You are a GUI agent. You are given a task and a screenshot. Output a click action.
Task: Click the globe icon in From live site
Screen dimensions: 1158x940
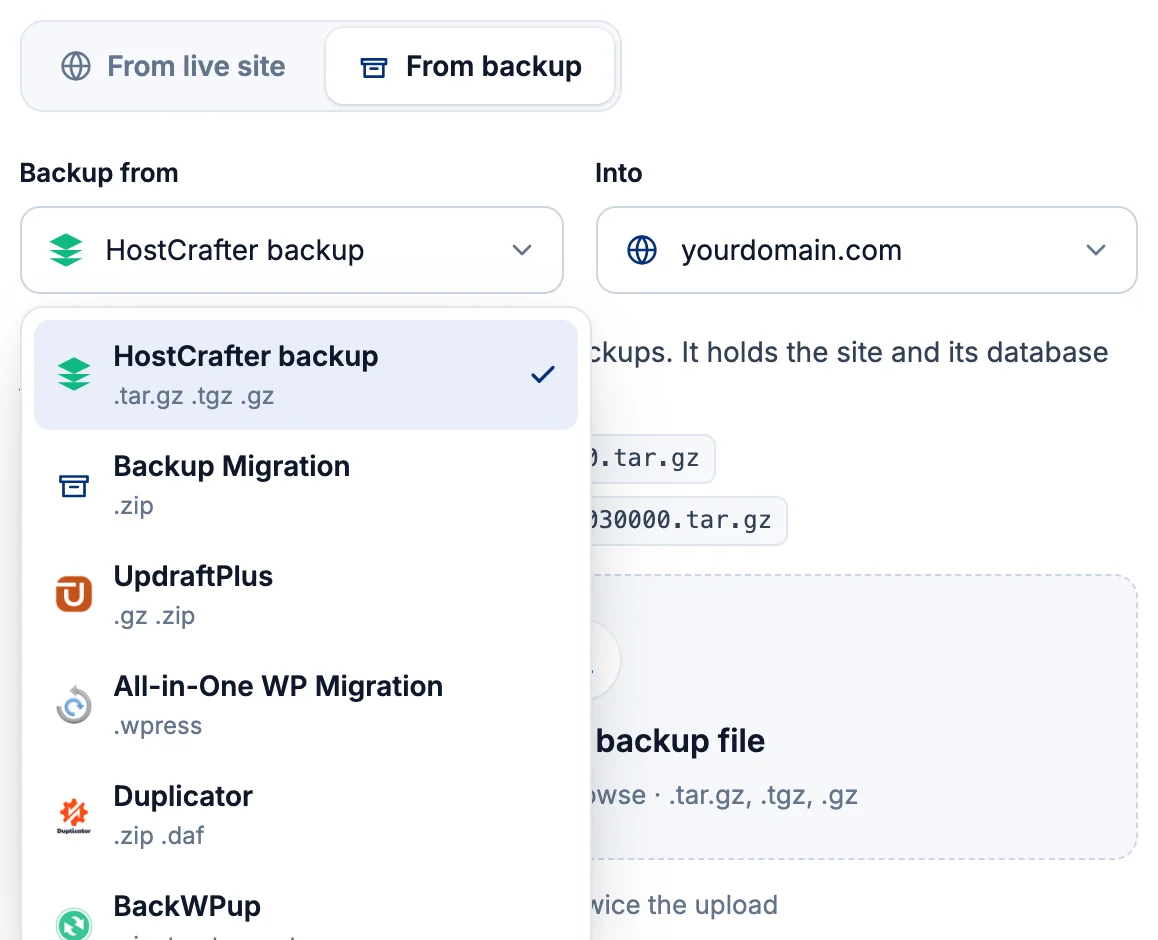pos(75,66)
